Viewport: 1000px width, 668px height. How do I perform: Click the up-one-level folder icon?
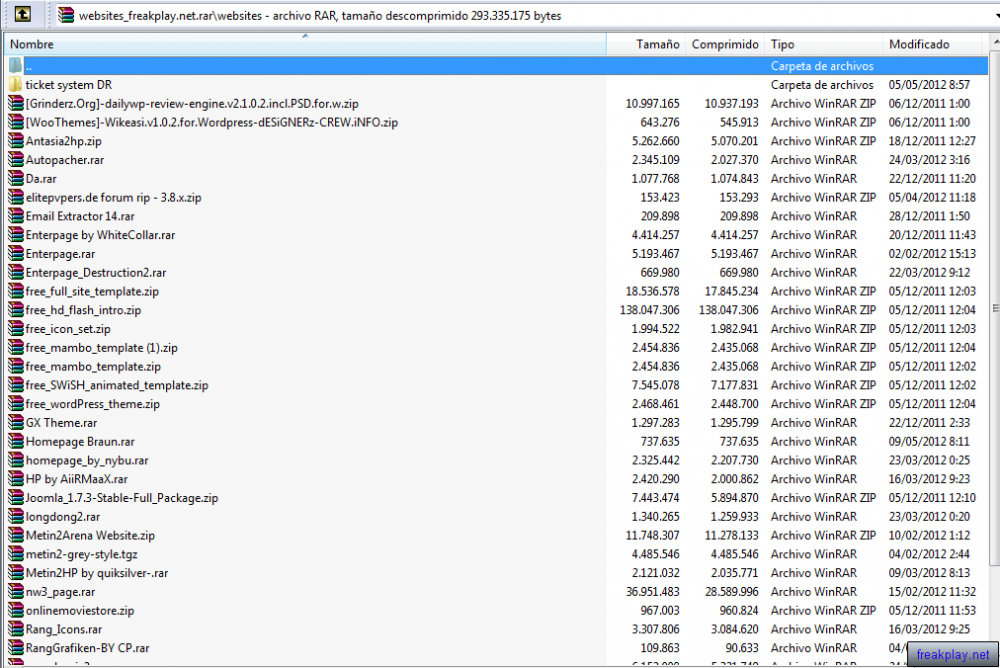click(22, 14)
